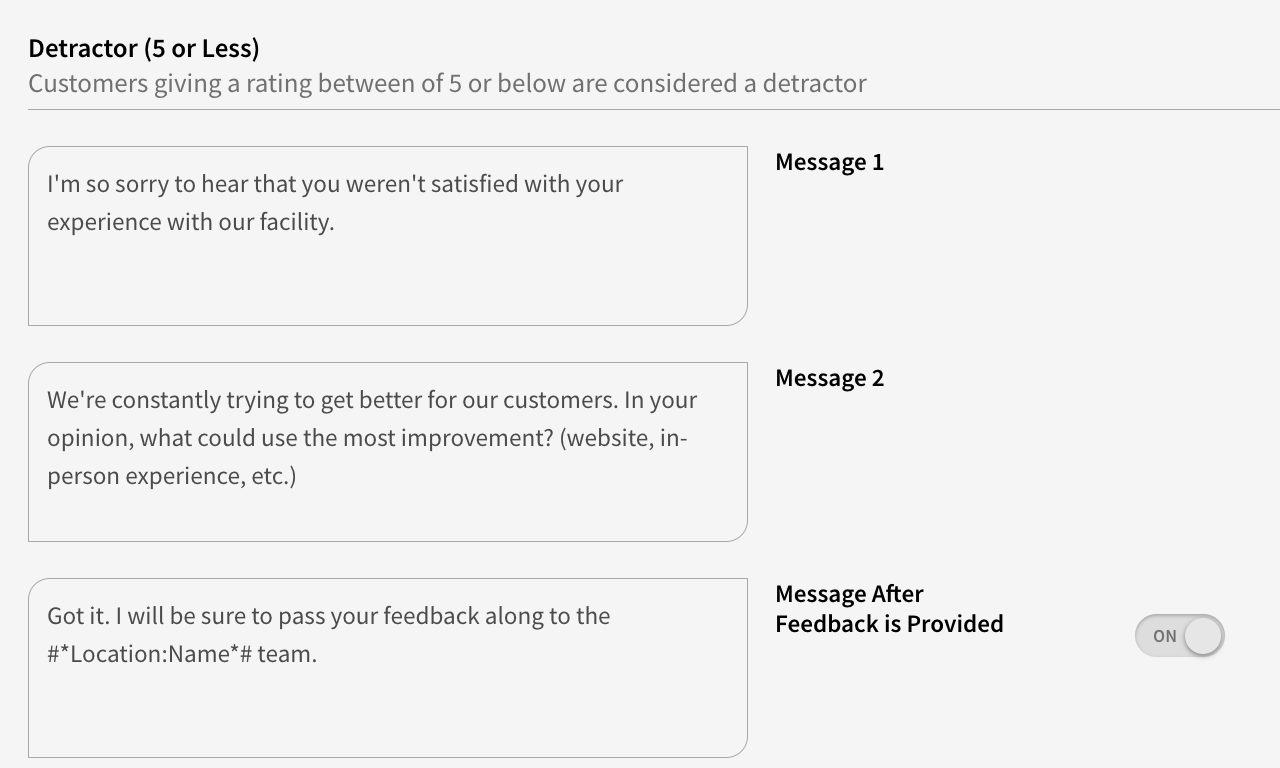Click the "Message 1" label

[x=829, y=162]
